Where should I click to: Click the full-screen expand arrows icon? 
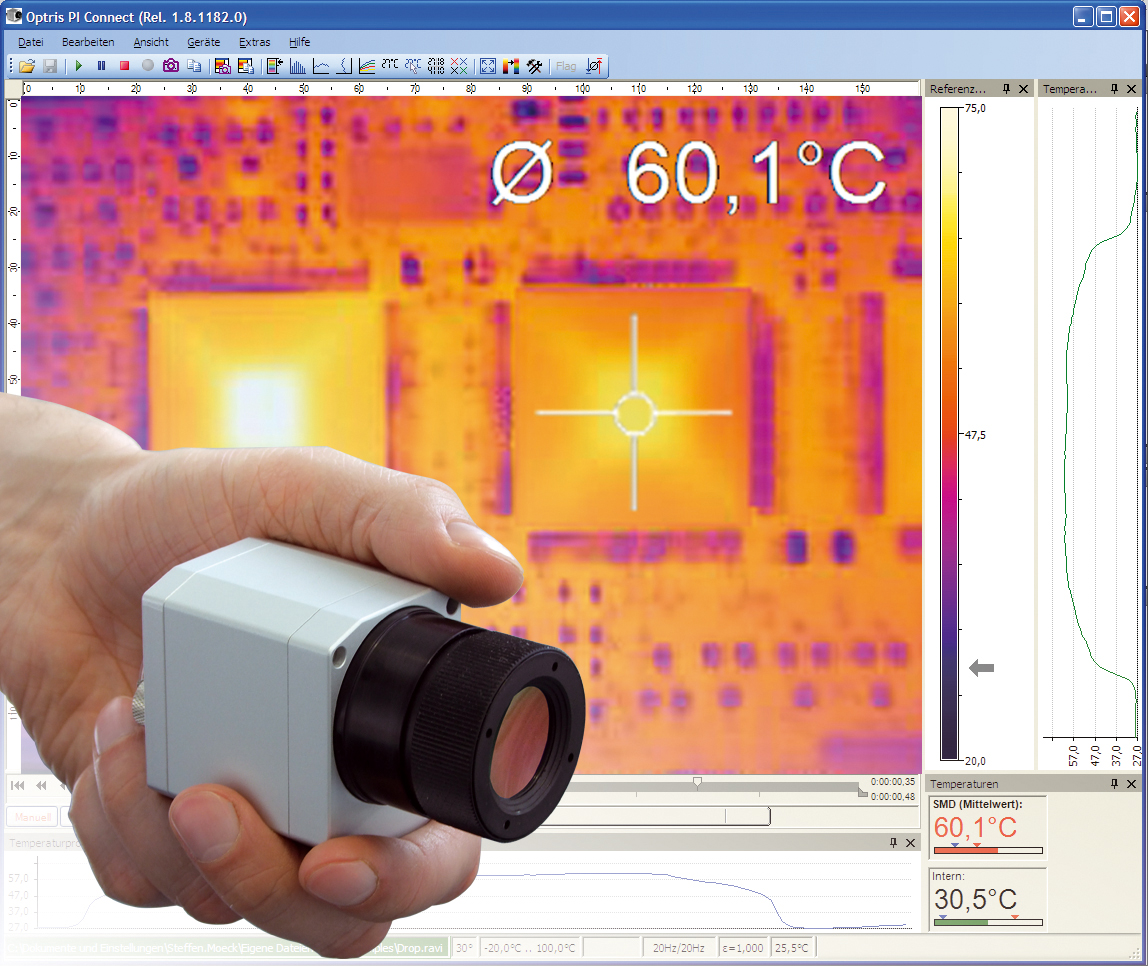coord(488,66)
